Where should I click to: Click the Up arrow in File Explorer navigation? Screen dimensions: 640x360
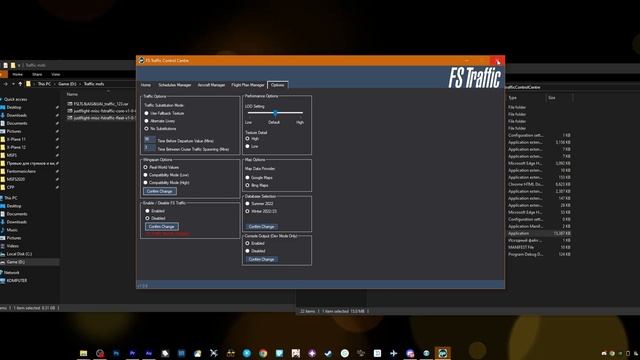click(x=20, y=84)
